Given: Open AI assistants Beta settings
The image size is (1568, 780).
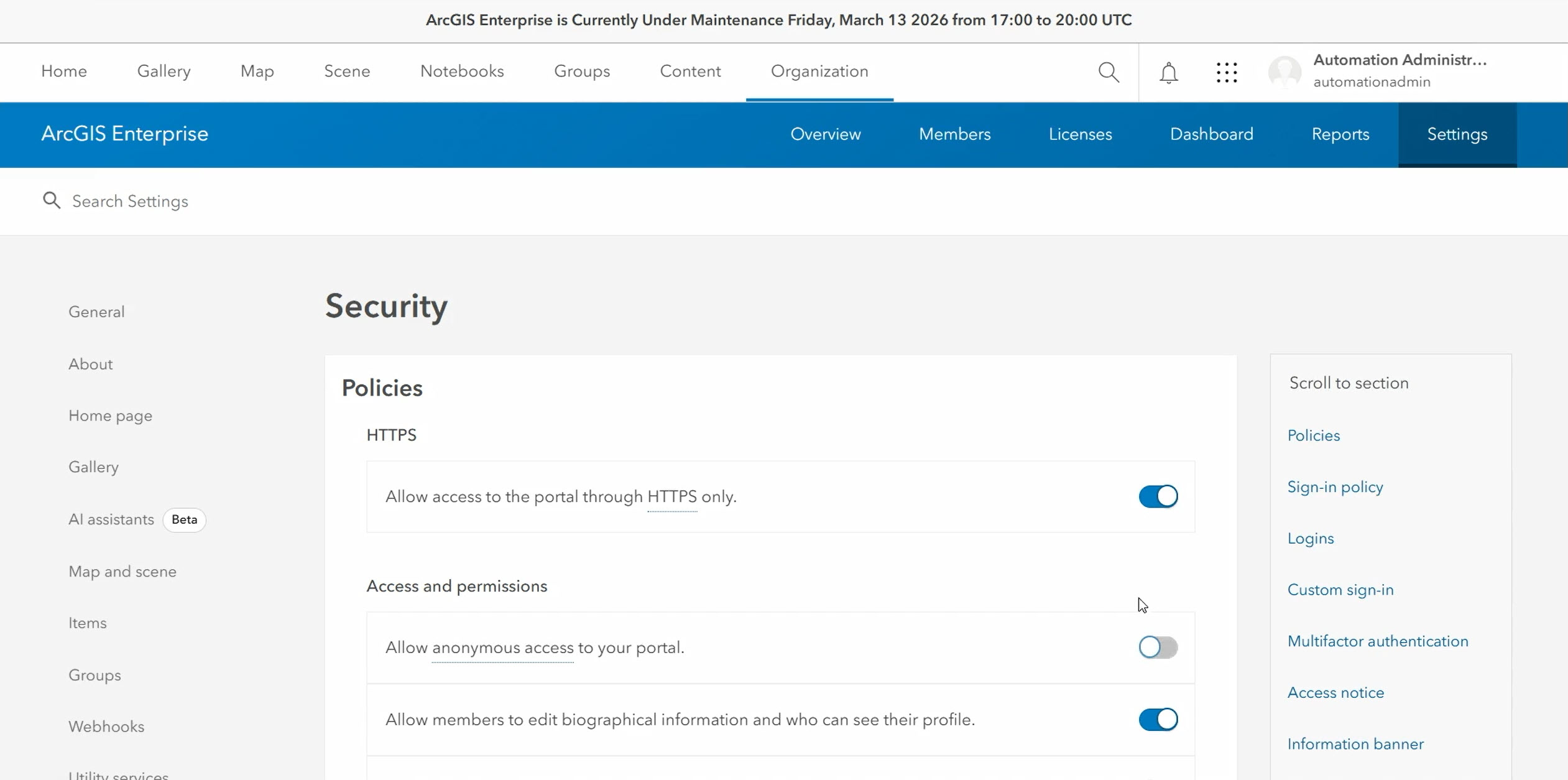Looking at the screenshot, I should [x=111, y=519].
